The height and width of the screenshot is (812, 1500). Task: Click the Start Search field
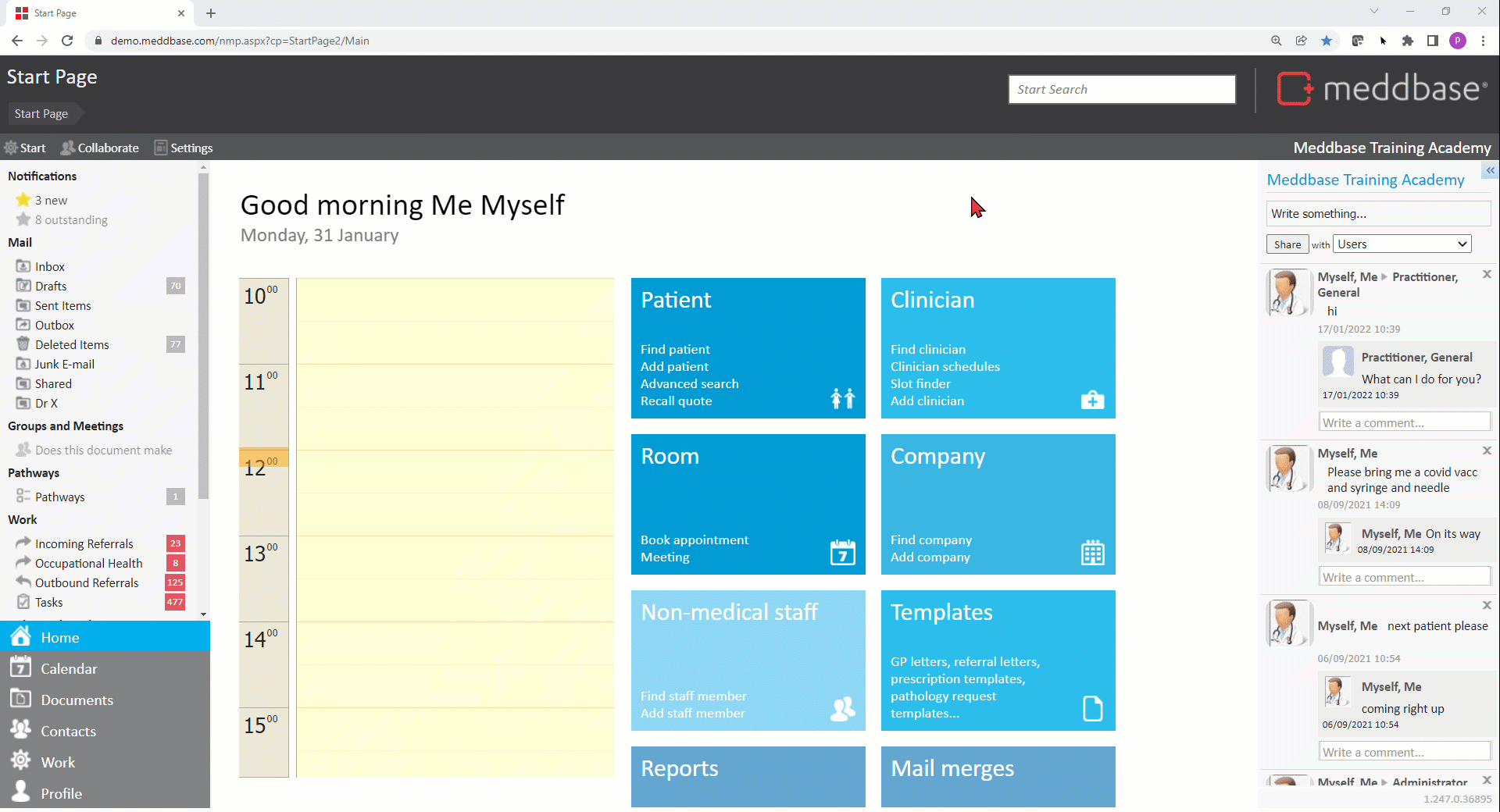tap(1122, 89)
